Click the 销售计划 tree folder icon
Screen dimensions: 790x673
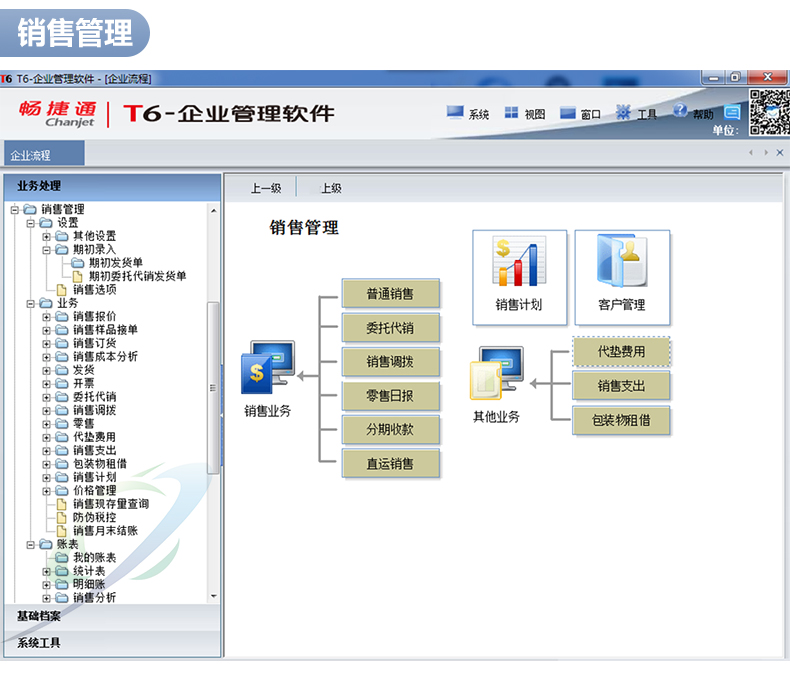61,477
